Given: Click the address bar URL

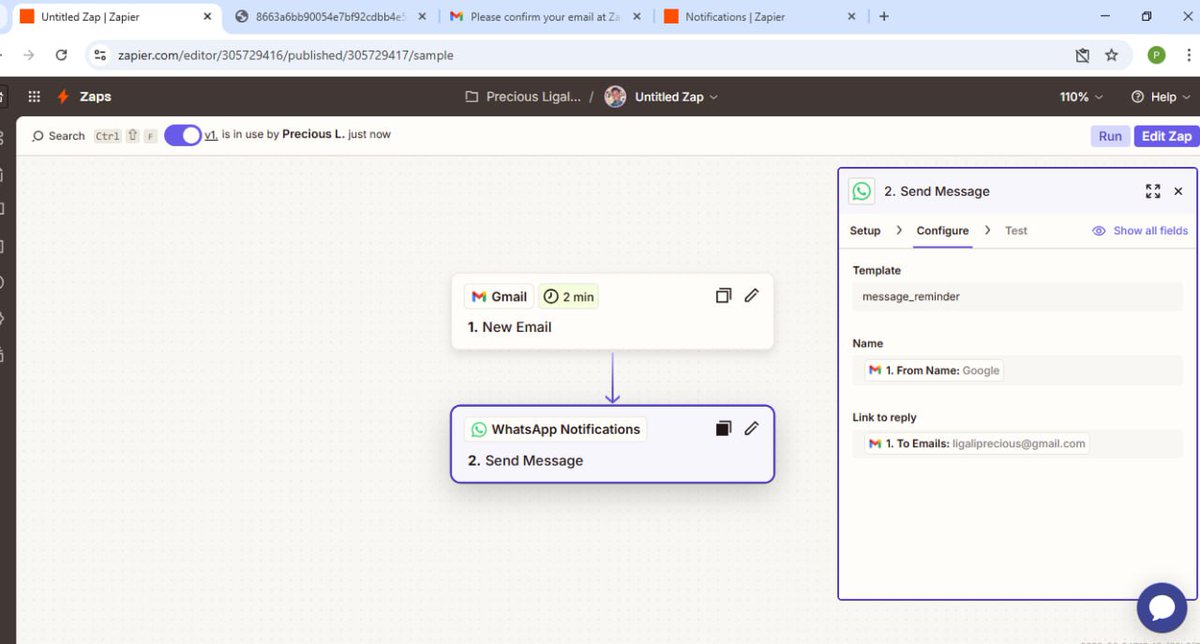Looking at the screenshot, I should 286,56.
